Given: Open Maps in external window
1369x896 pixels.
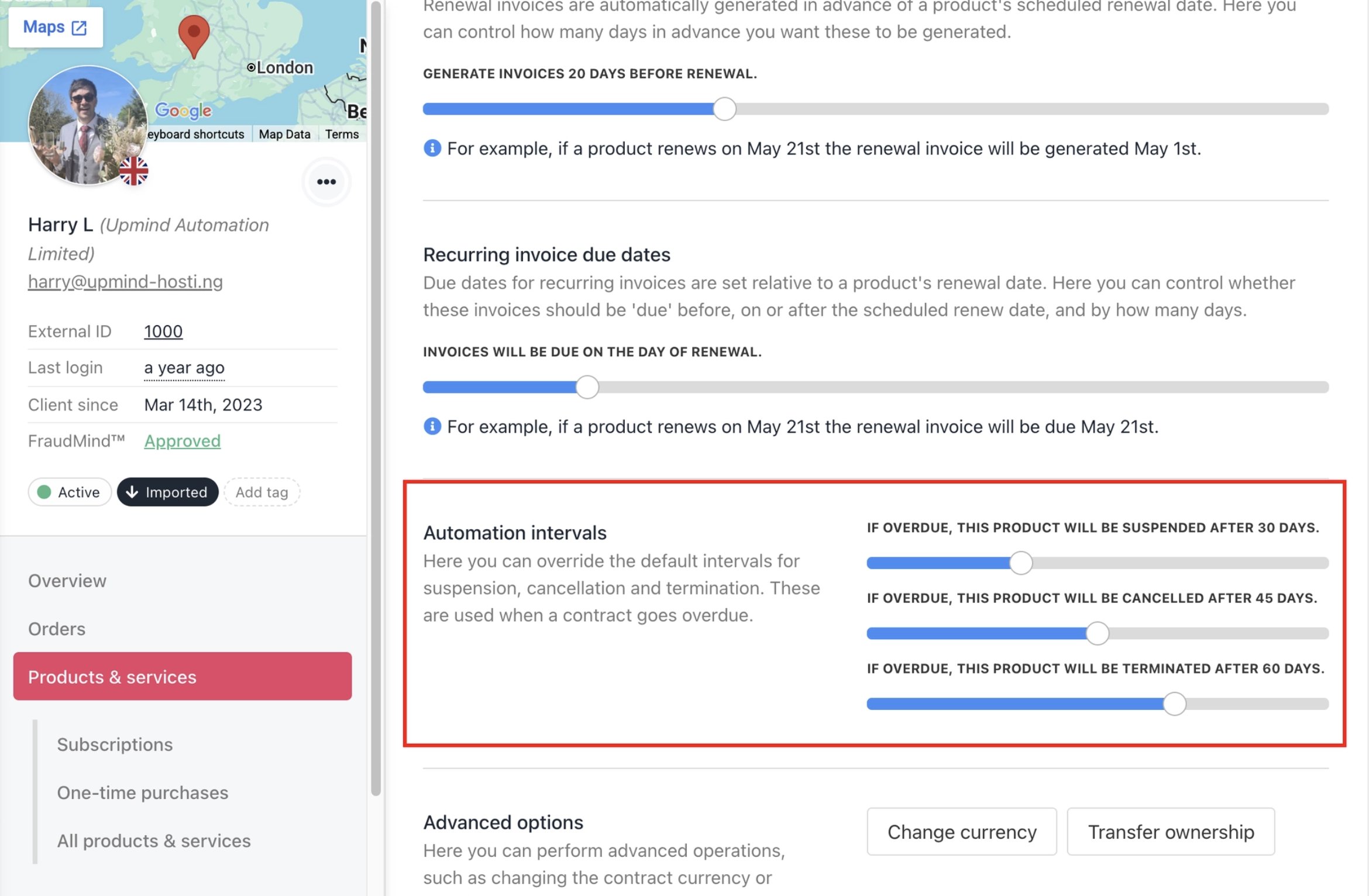Looking at the screenshot, I should (x=55, y=27).
